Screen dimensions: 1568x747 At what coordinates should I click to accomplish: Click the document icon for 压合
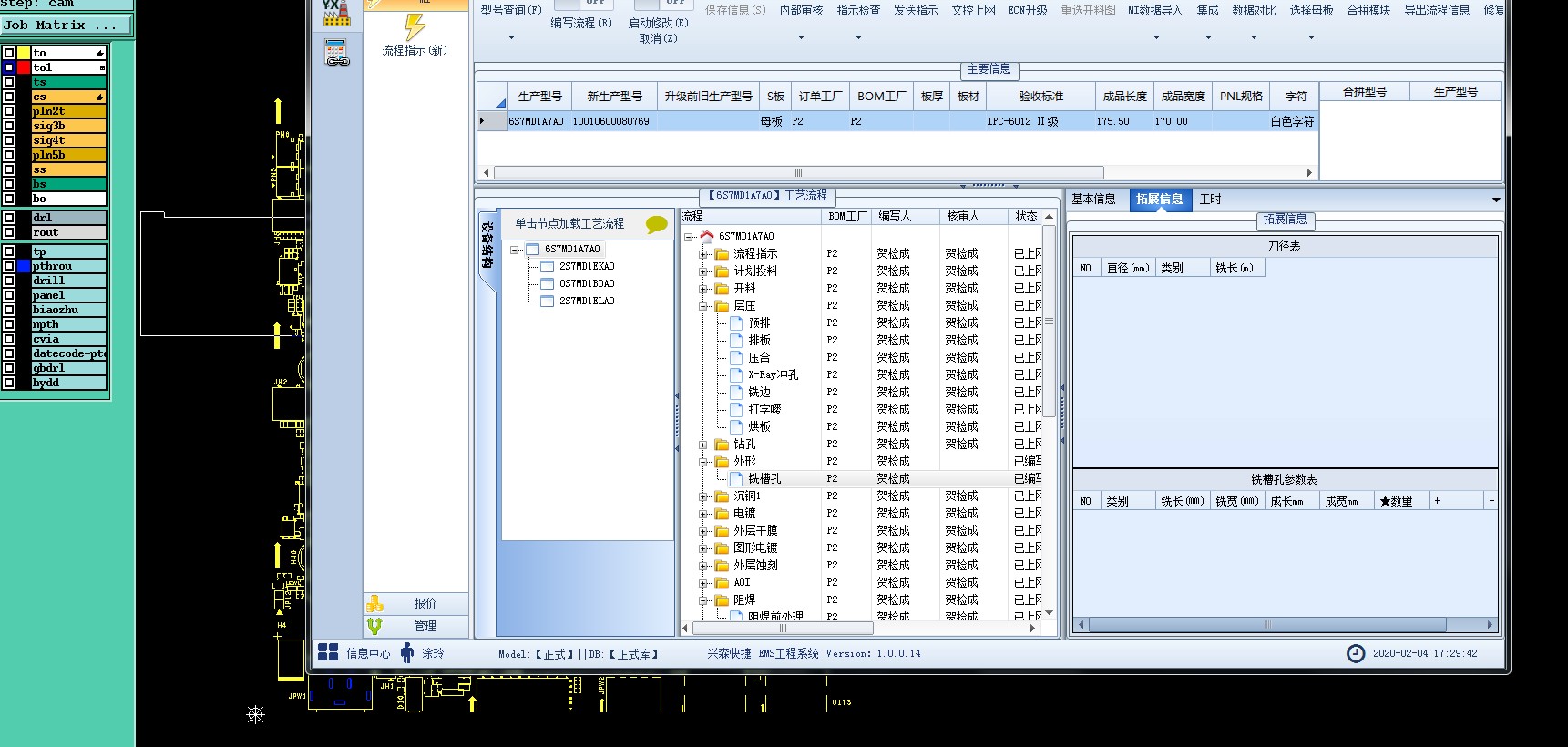click(x=737, y=358)
